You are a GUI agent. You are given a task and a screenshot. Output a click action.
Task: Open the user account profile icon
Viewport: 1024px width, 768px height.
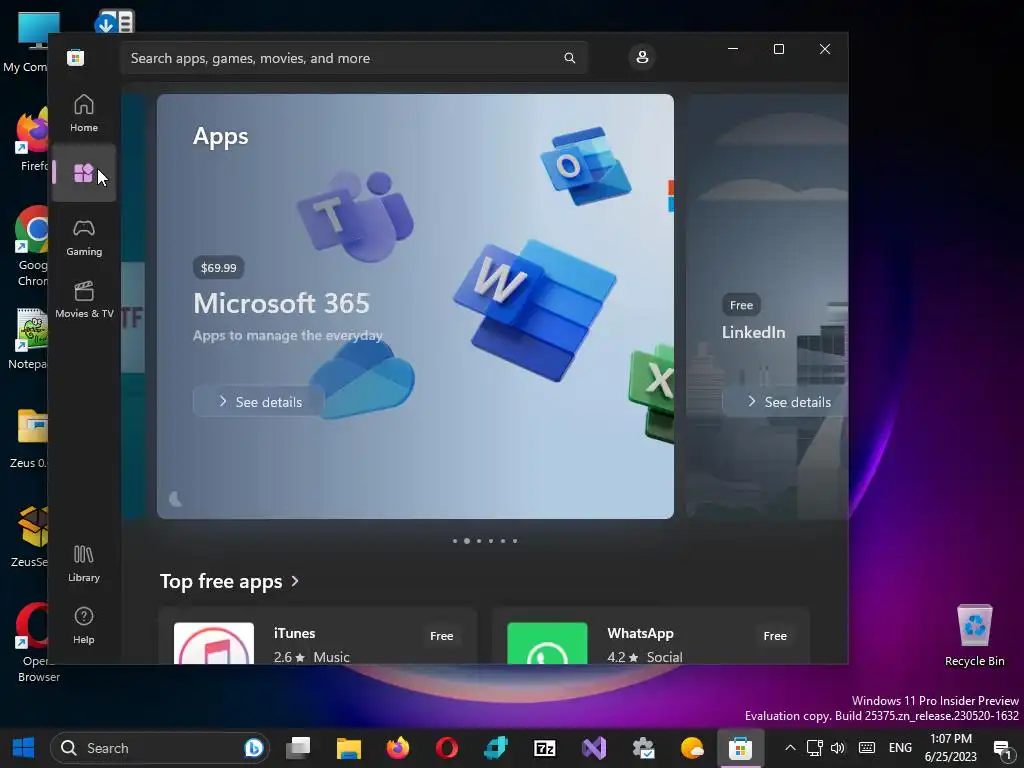[x=642, y=57]
